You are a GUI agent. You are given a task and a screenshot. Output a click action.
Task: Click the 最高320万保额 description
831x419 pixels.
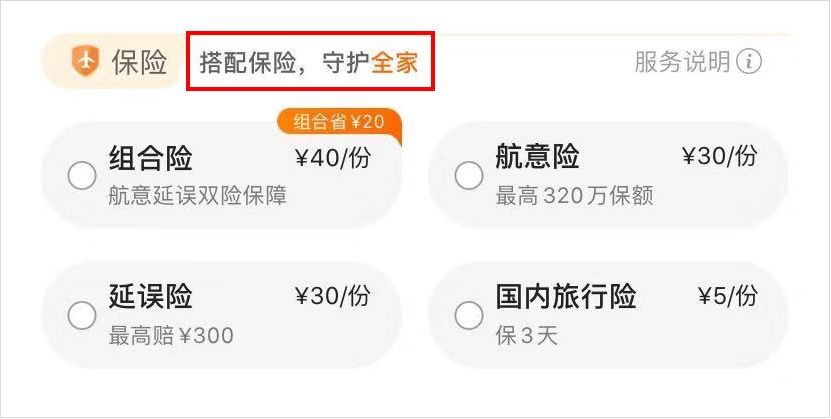pyautogui.click(x=574, y=196)
